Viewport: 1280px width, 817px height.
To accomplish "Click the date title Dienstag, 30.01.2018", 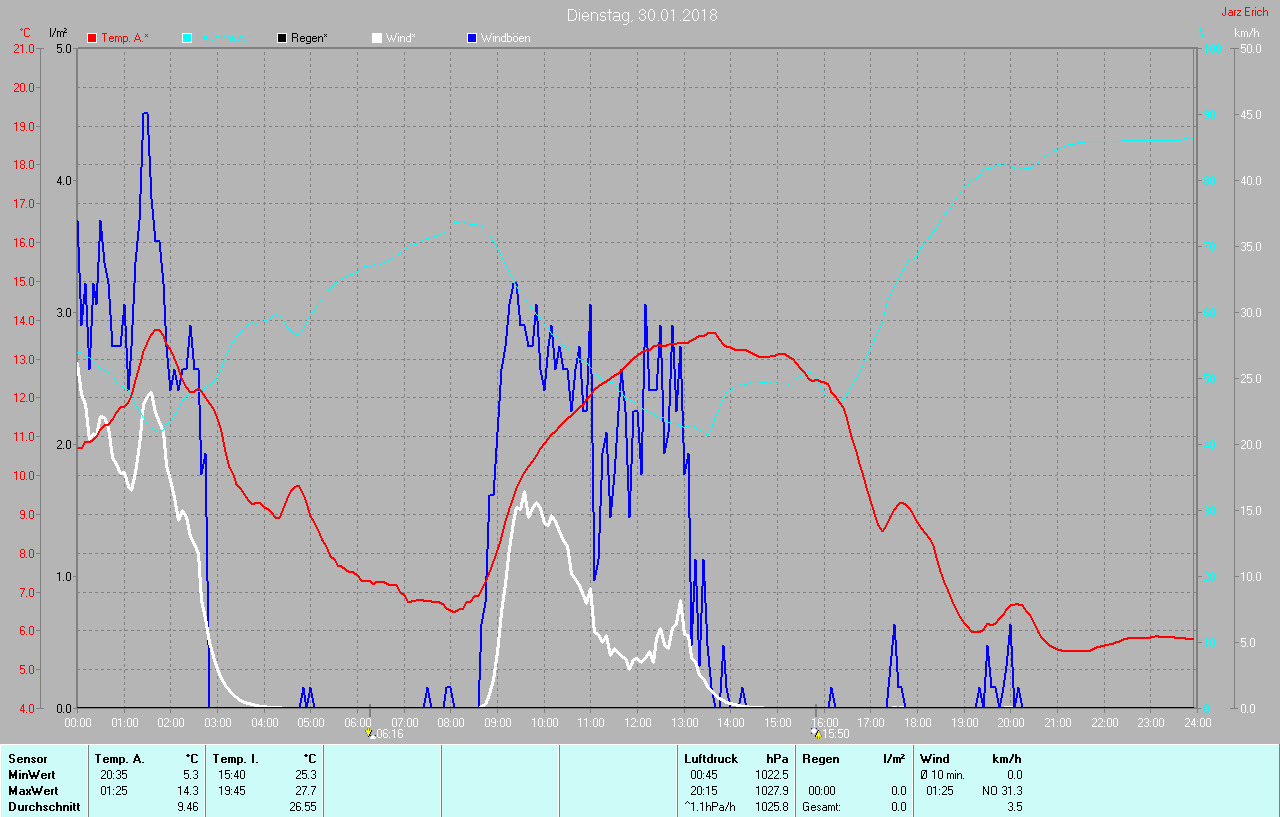I will (x=641, y=15).
